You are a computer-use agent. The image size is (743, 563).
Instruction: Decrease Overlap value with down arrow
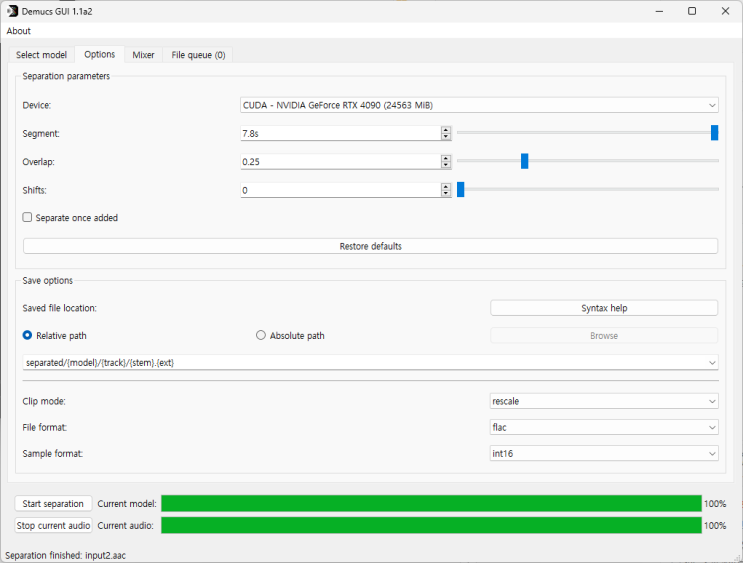(x=445, y=165)
